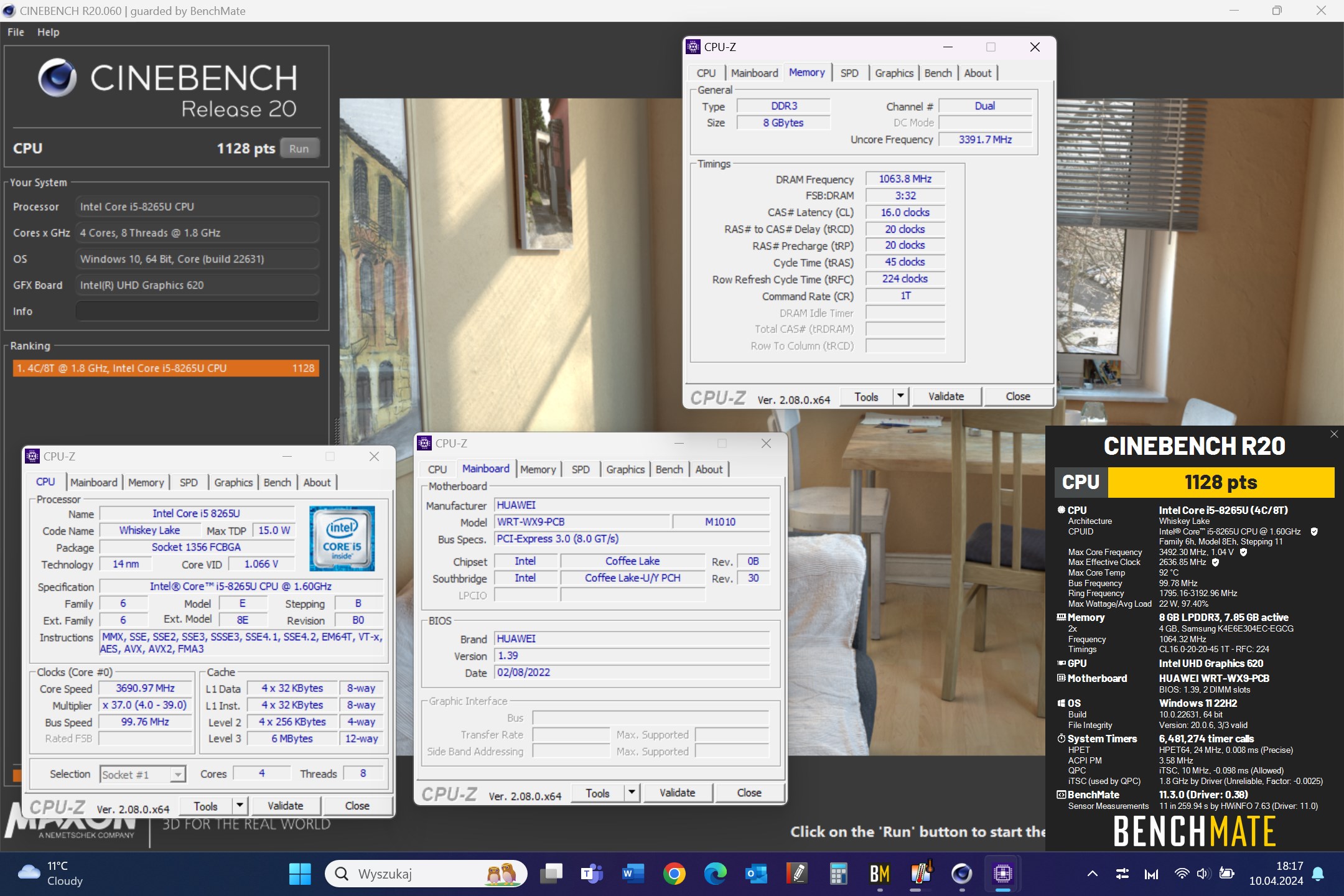Show hidden system tray icons chevron
The image size is (1344, 896).
pyautogui.click(x=1092, y=874)
